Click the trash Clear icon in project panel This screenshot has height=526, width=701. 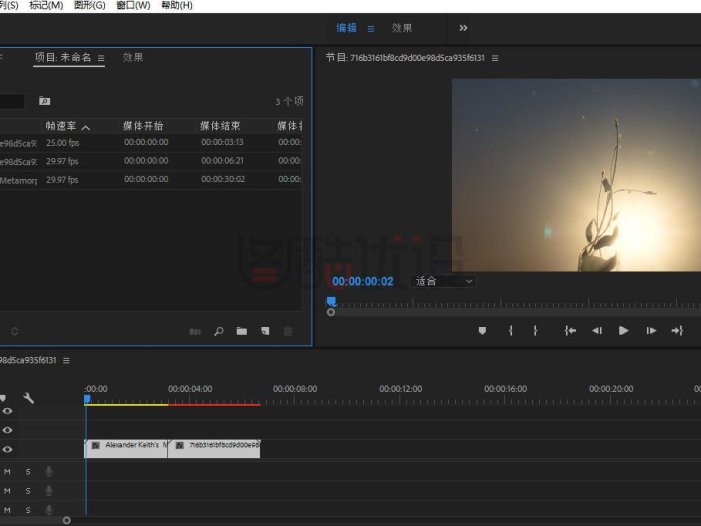click(288, 331)
